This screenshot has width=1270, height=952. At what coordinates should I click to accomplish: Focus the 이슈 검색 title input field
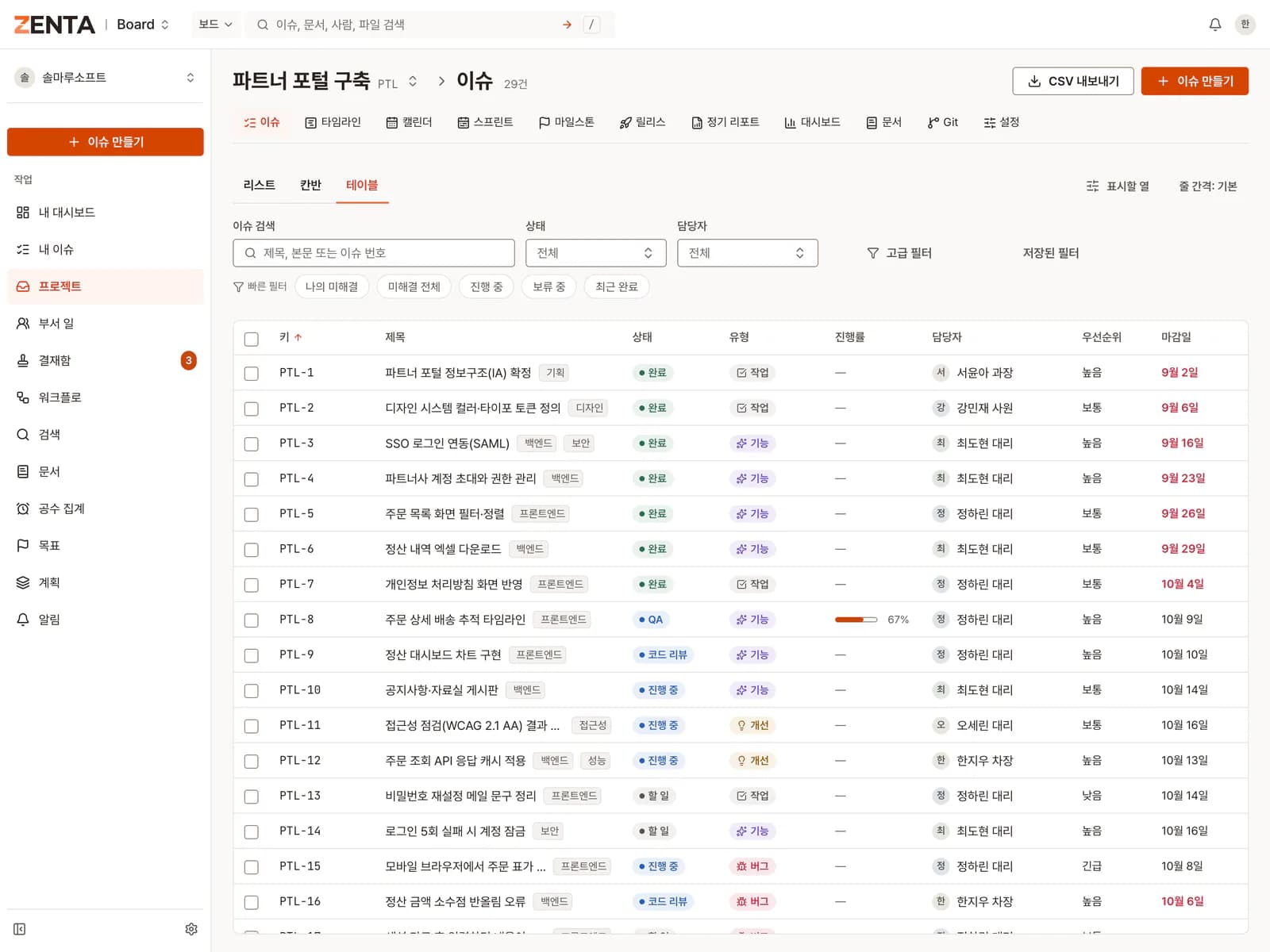click(374, 253)
